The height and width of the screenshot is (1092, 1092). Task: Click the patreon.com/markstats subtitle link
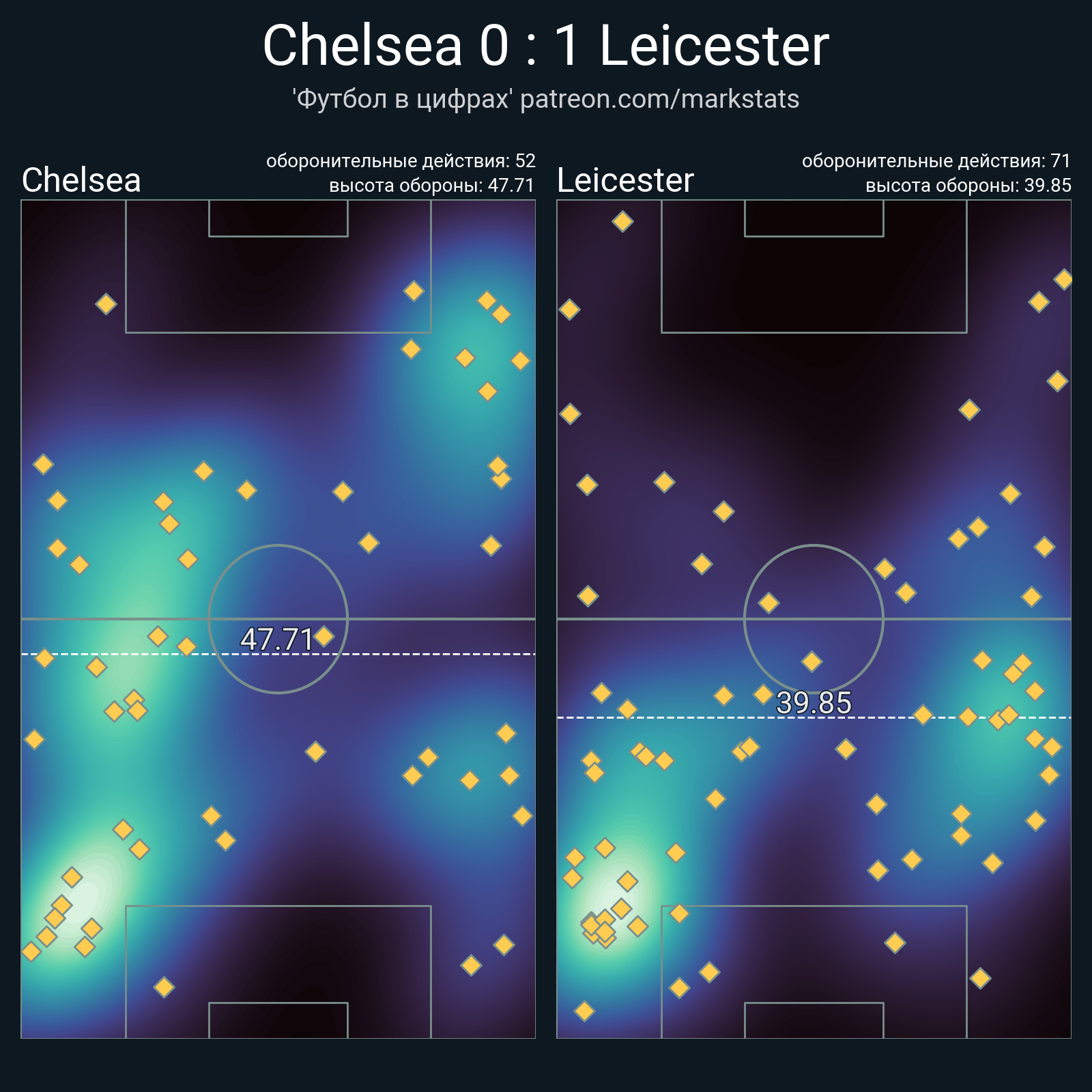[659, 99]
